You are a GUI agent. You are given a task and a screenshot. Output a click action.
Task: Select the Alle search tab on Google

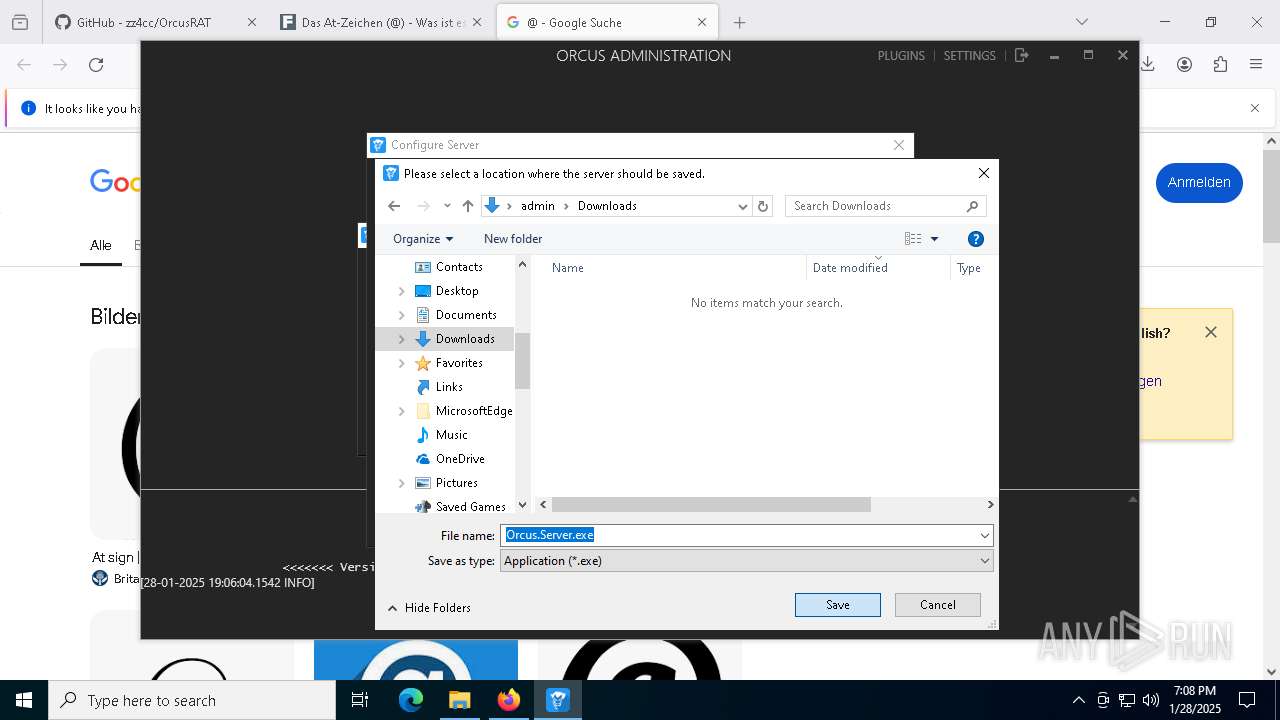[x=101, y=245]
